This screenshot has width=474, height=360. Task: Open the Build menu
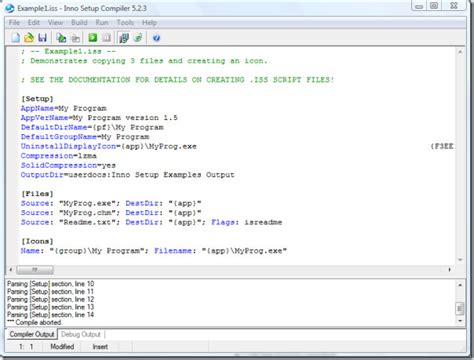(x=79, y=23)
